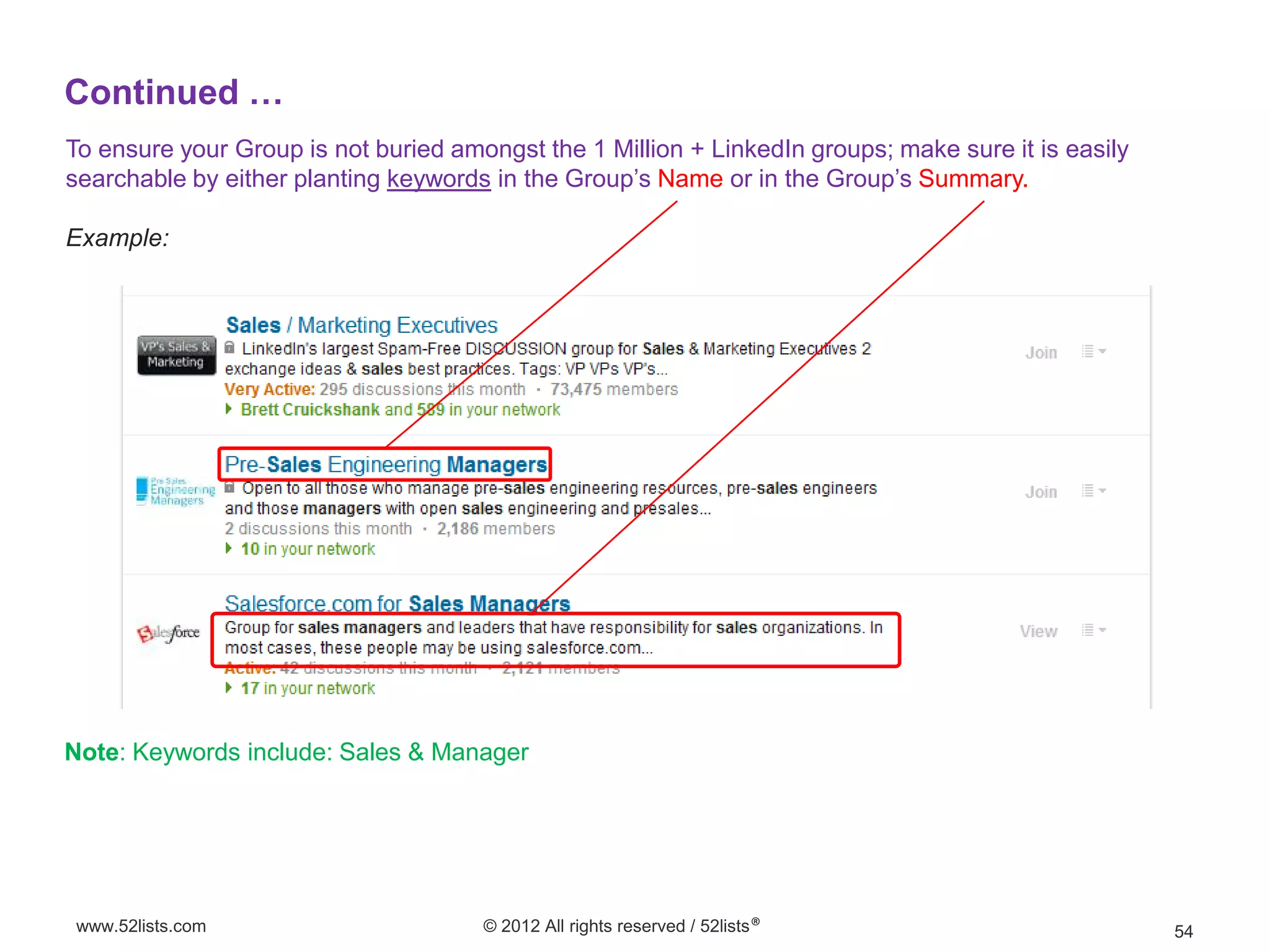Join the Pre-Sales Engineering Managers group

coord(1041,492)
